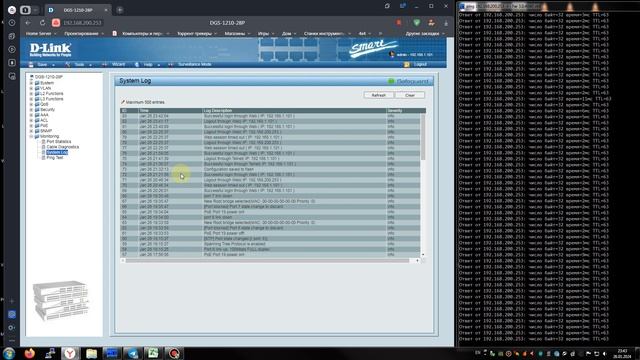Open Ping Test under Monitoring
The width and height of the screenshot is (640, 360).
[x=54, y=158]
